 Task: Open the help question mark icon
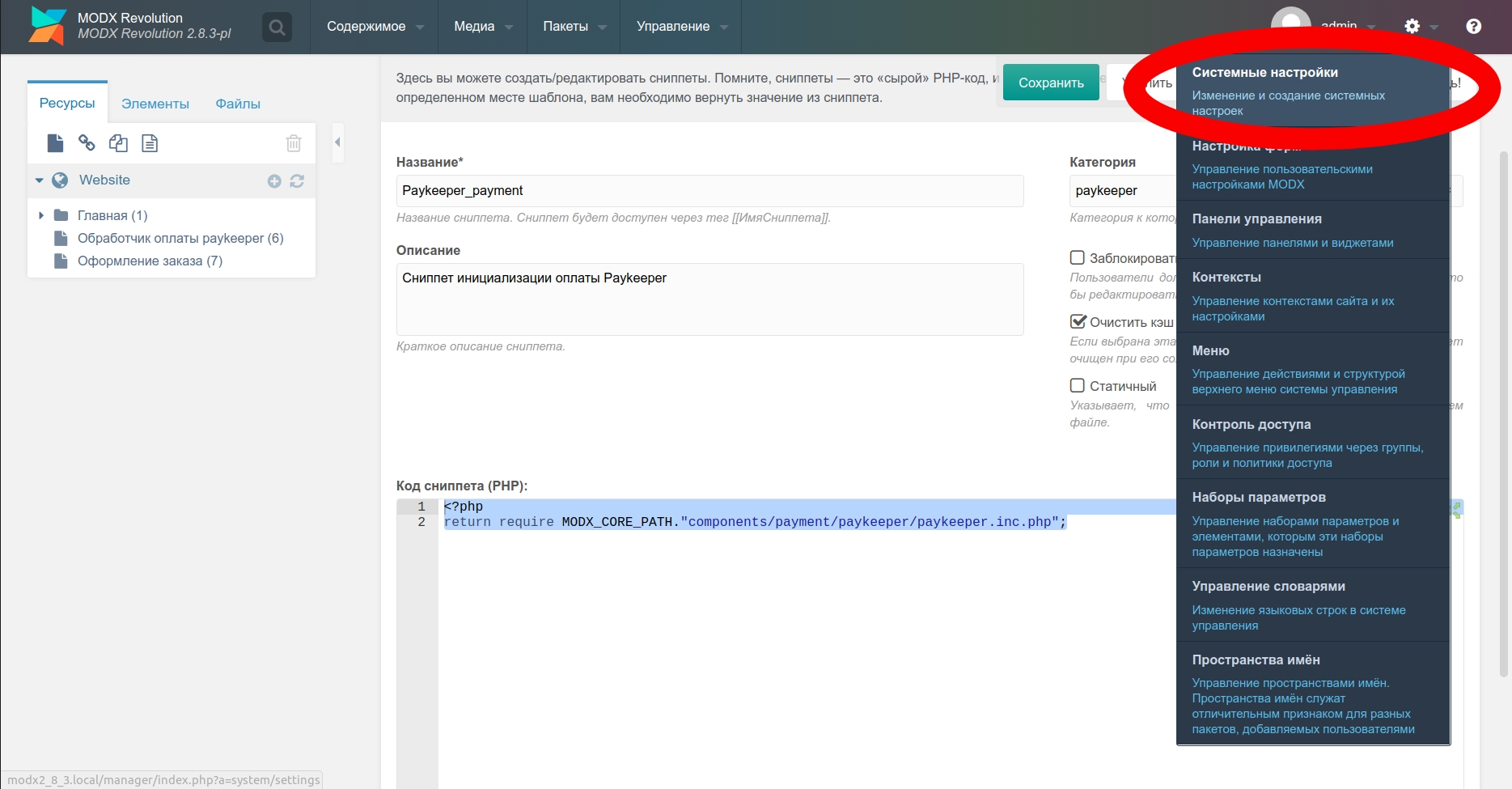1473,27
